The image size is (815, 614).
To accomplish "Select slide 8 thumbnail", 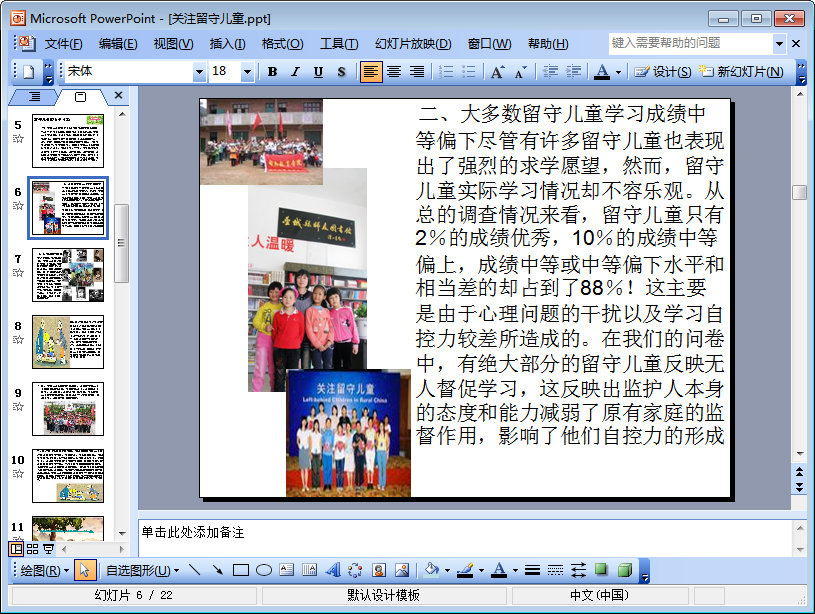I will tap(68, 342).
